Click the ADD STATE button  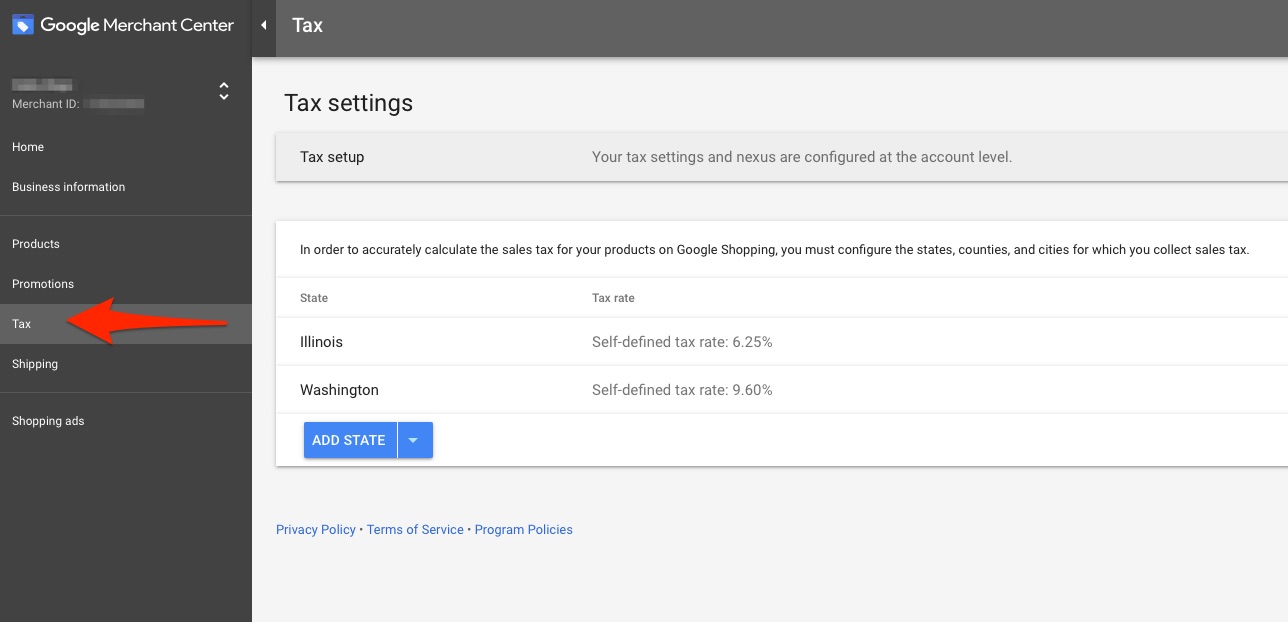pos(348,440)
